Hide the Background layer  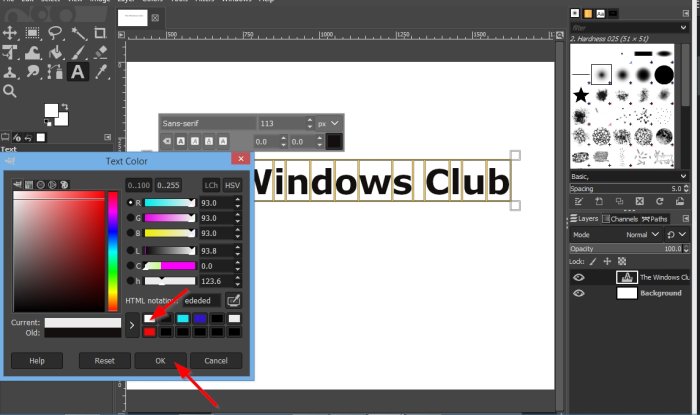click(579, 293)
